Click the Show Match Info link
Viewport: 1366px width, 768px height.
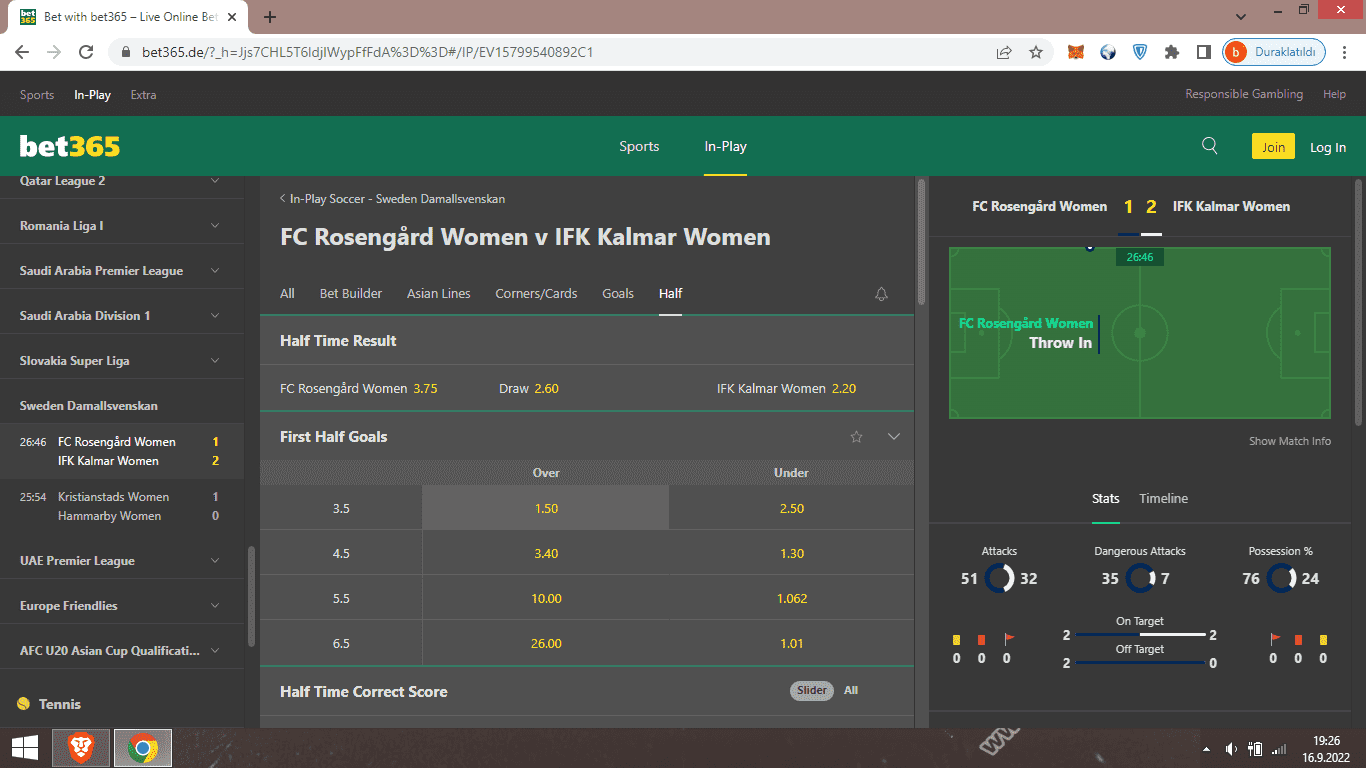[1290, 441]
